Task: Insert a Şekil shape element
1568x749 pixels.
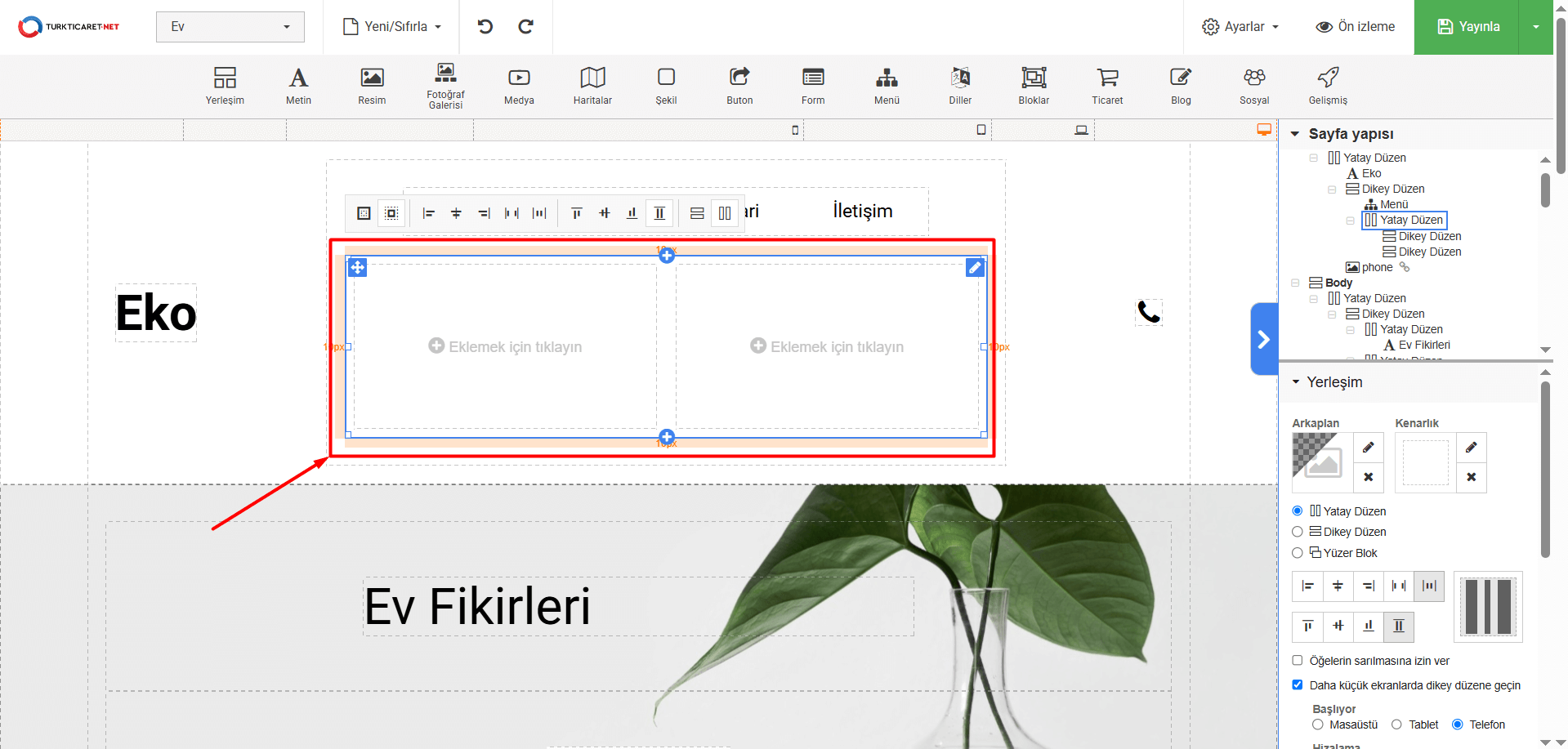Action: (x=666, y=85)
